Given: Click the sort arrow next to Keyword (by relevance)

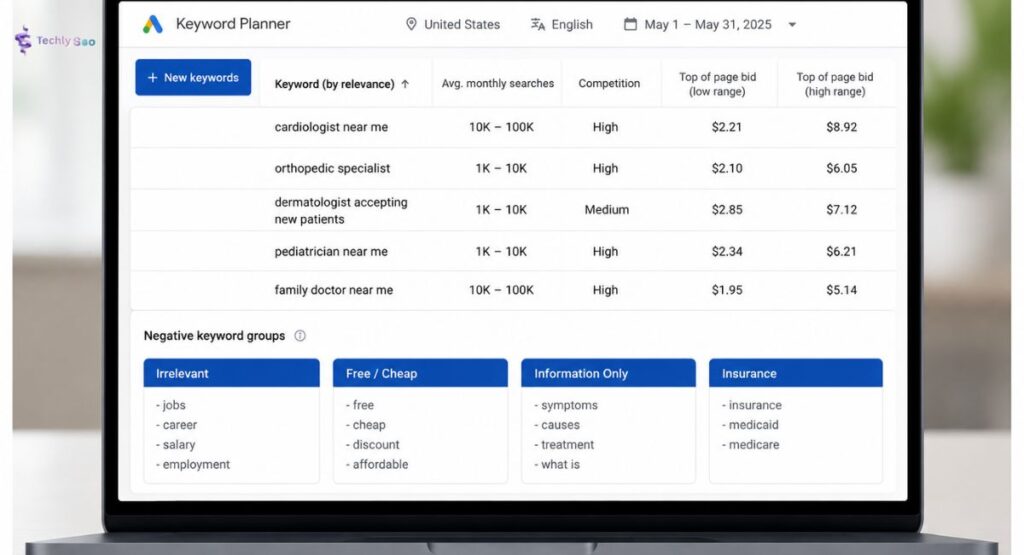Looking at the screenshot, I should [405, 84].
